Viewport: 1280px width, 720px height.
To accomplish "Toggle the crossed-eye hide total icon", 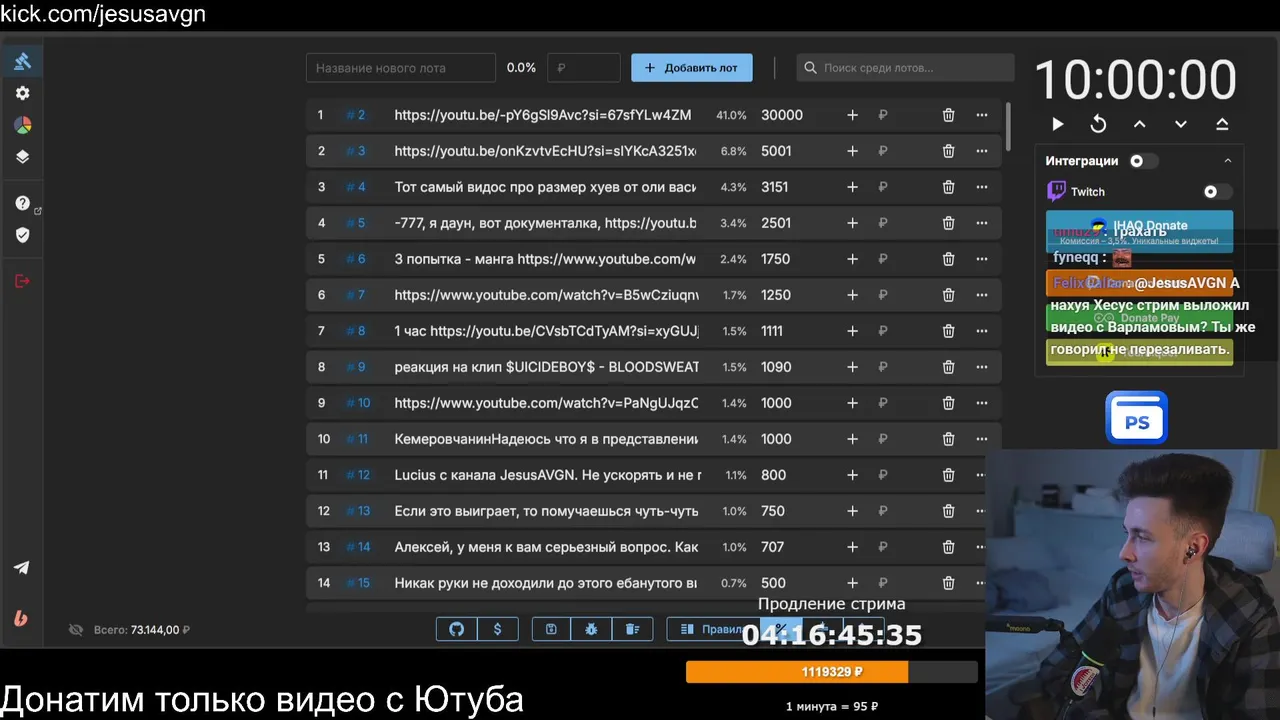I will pyautogui.click(x=75, y=630).
